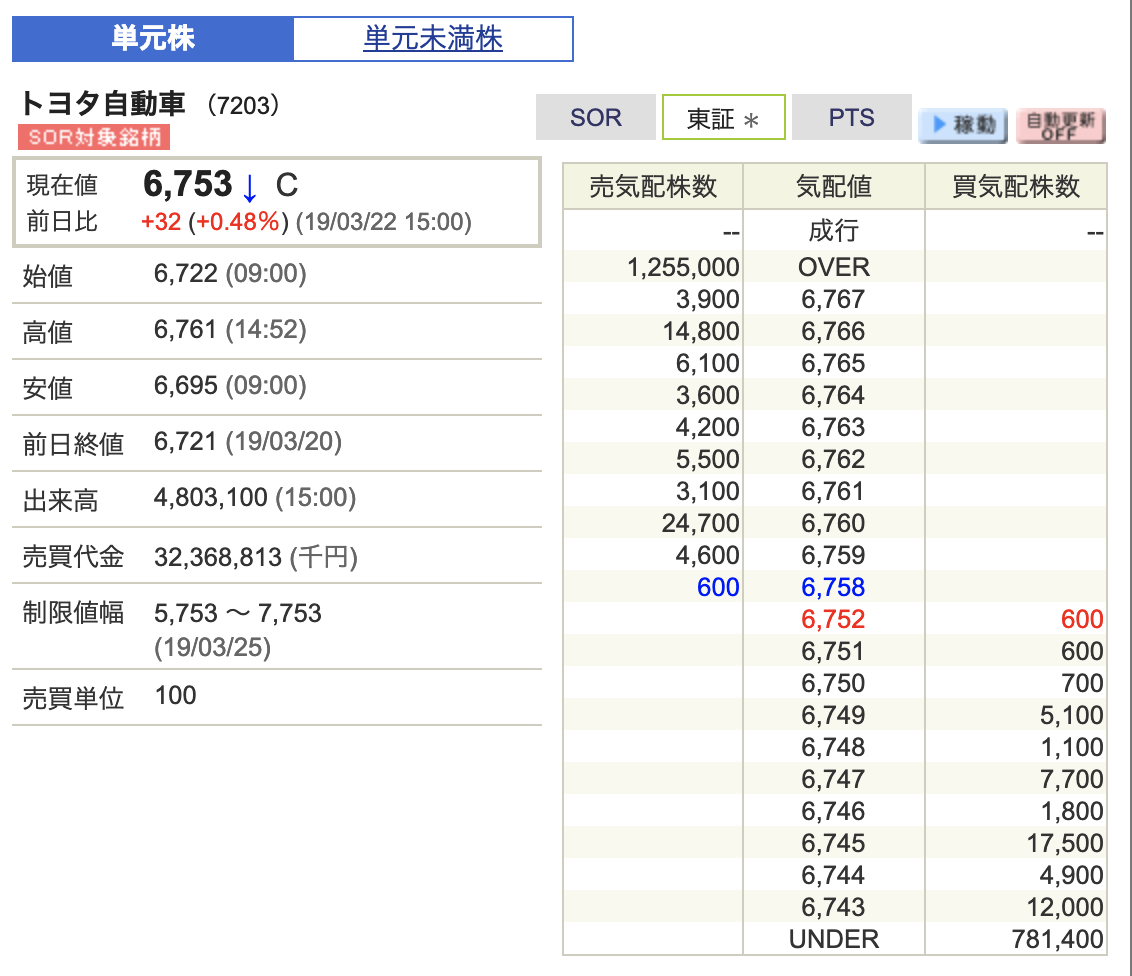Click the 気配値 column header
Viewport: 1132px width, 976px height.
pos(834,186)
